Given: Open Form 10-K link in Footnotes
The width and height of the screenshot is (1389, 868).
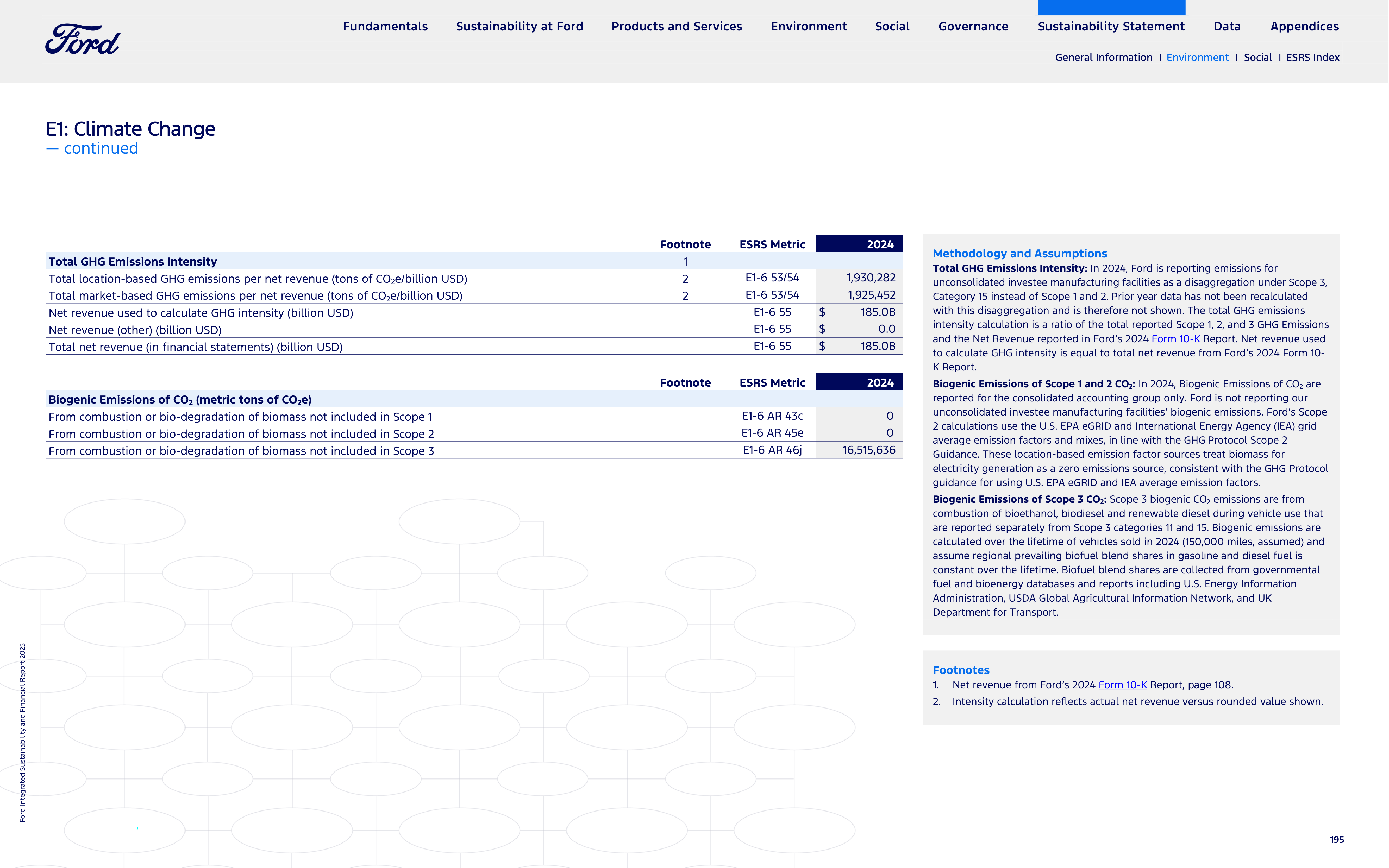Looking at the screenshot, I should click(x=1123, y=685).
